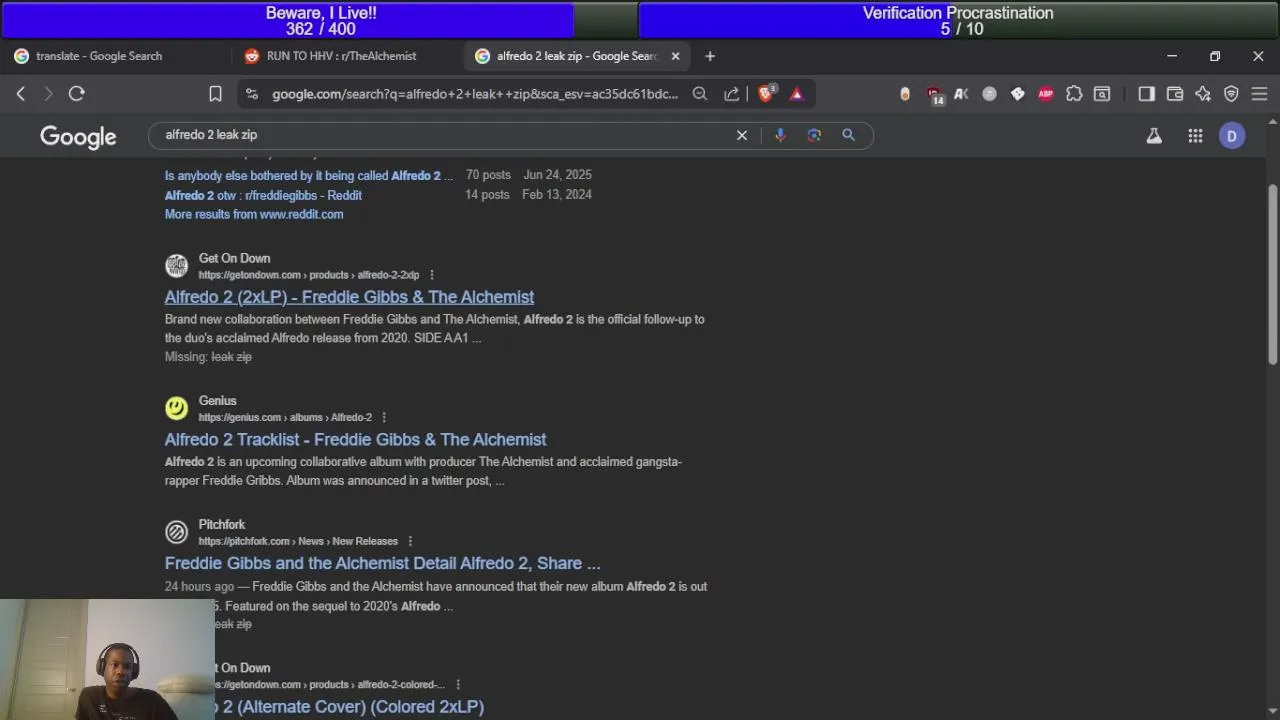Open site settings icon in address bar

[252, 94]
